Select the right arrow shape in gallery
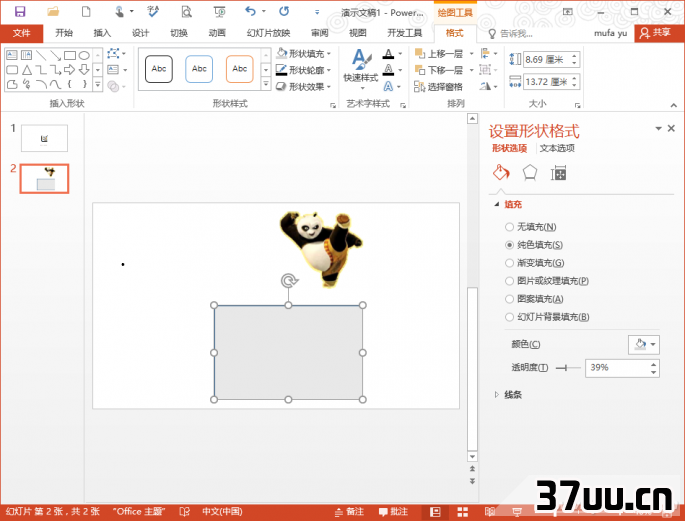This screenshot has height=521, width=685. pyautogui.click(x=69, y=70)
